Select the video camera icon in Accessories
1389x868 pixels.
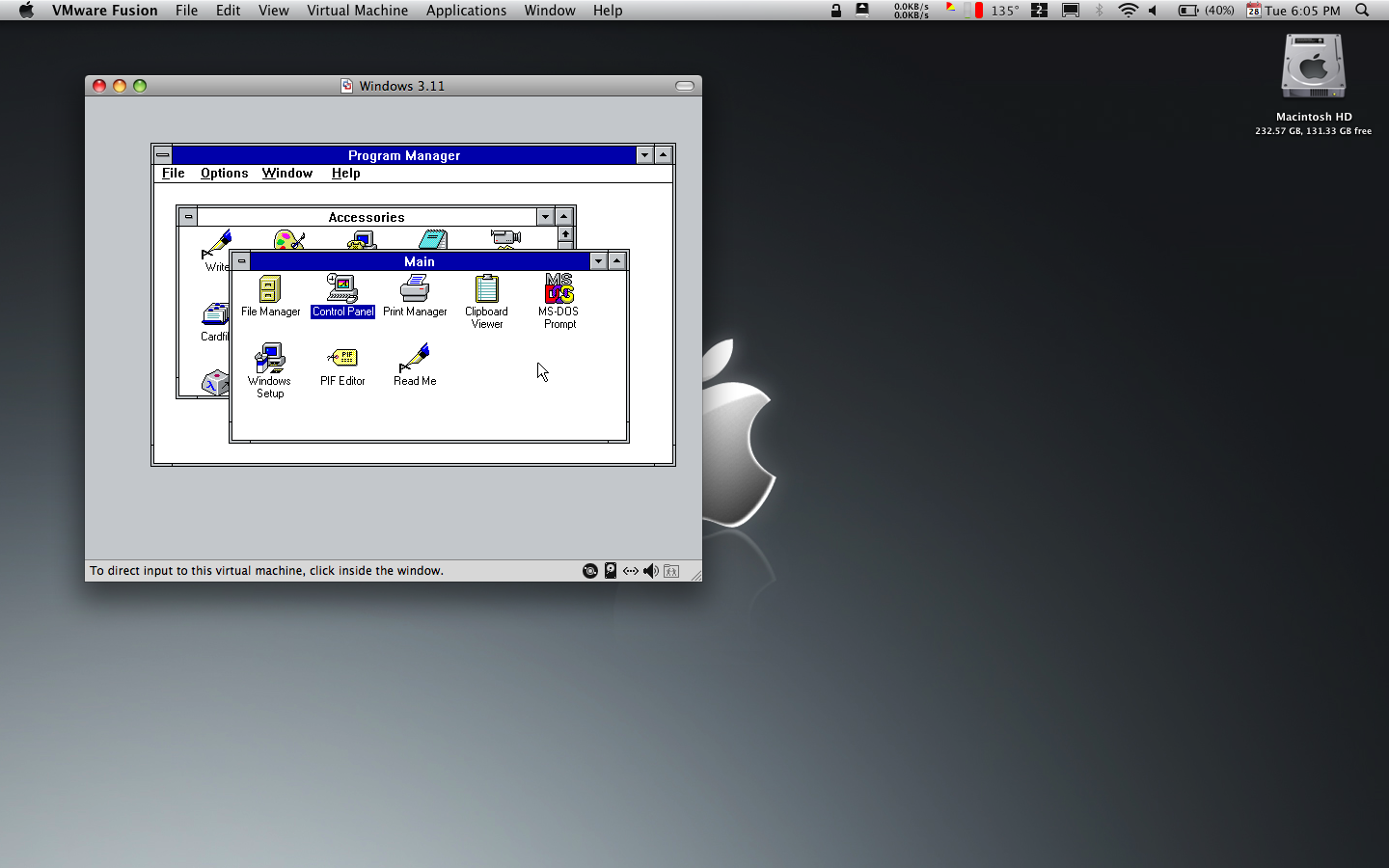click(x=505, y=239)
